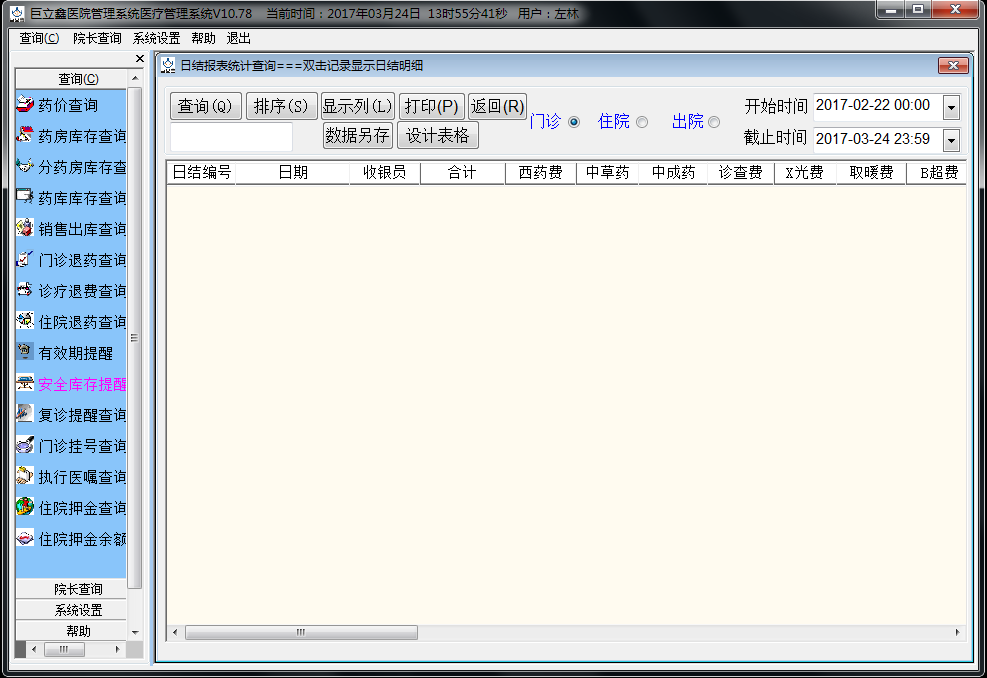Click the 有效期提醒 icon
Image resolution: width=987 pixels, height=678 pixels.
[x=26, y=353]
